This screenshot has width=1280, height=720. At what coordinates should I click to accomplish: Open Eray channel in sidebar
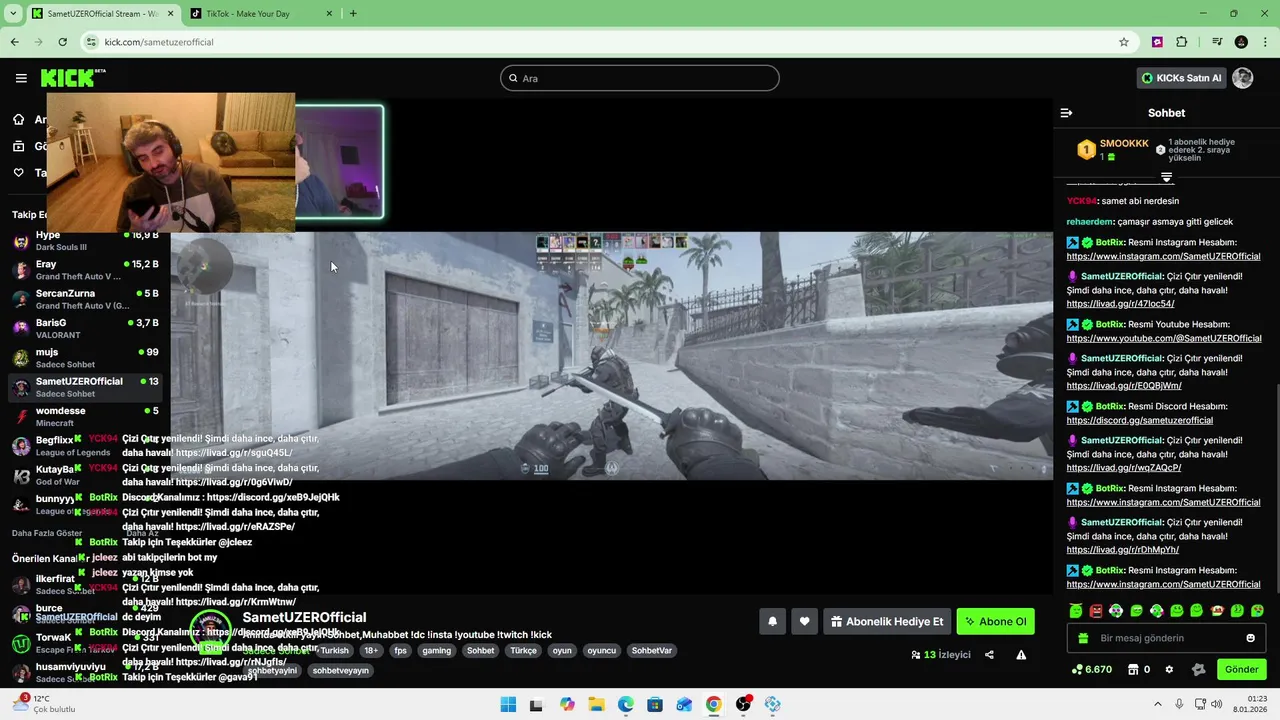tap(85, 270)
